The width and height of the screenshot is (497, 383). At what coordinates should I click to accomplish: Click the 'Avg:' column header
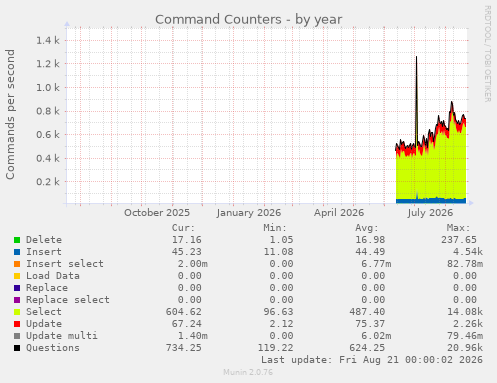(x=367, y=228)
